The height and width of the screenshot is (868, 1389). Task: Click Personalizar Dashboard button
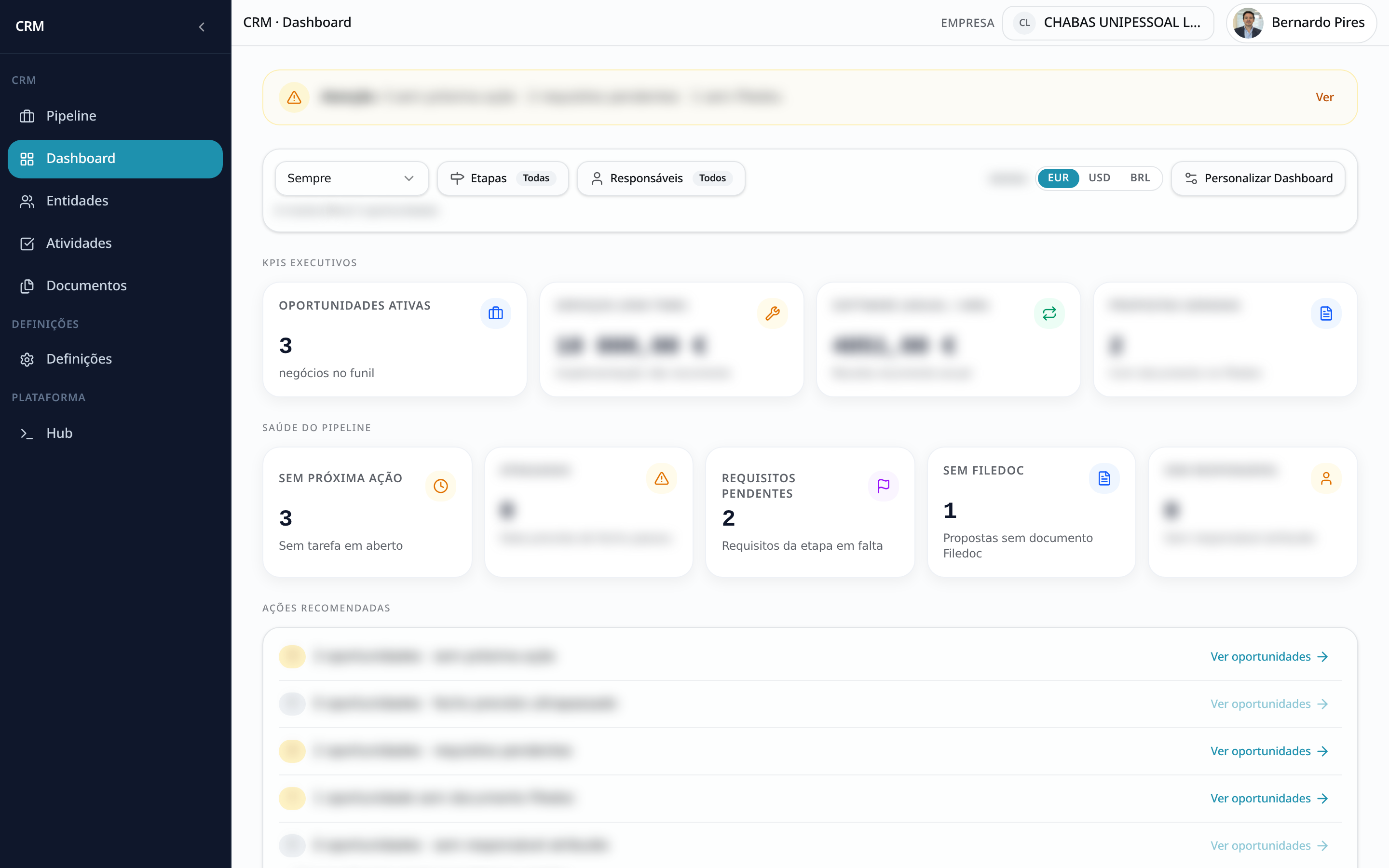(x=1258, y=178)
